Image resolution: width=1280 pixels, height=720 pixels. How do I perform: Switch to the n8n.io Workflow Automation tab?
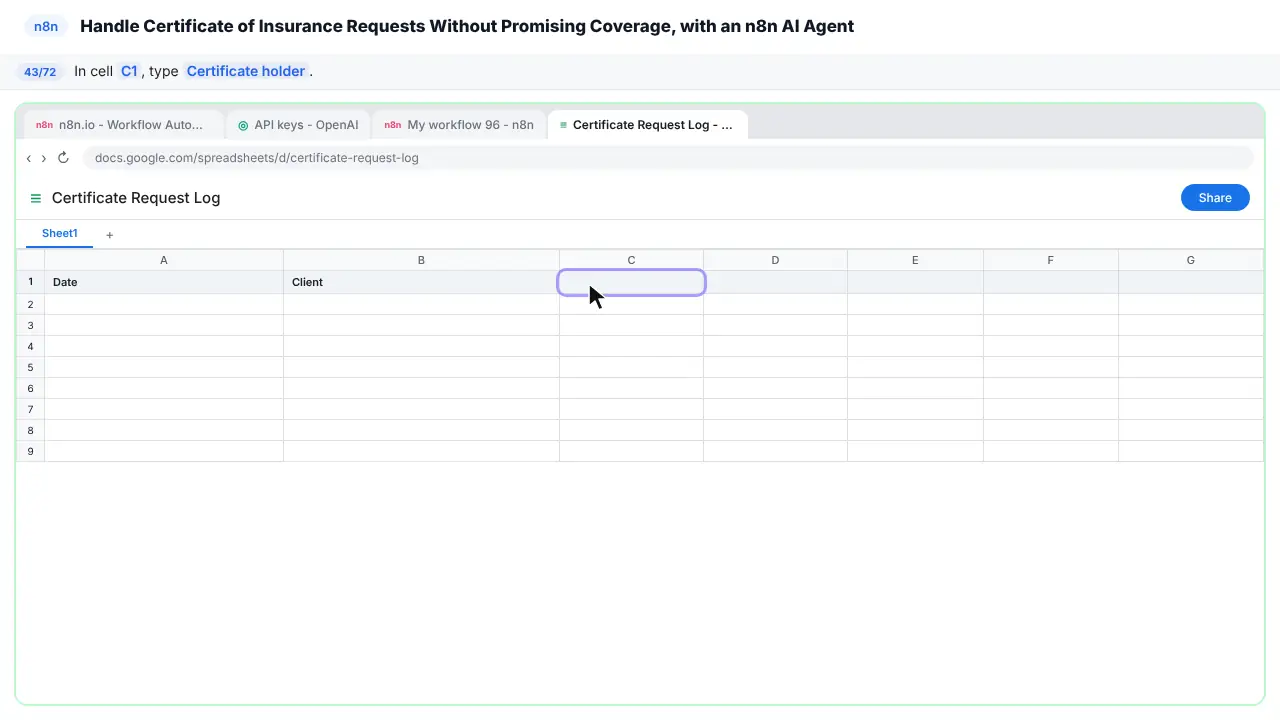[x=123, y=125]
